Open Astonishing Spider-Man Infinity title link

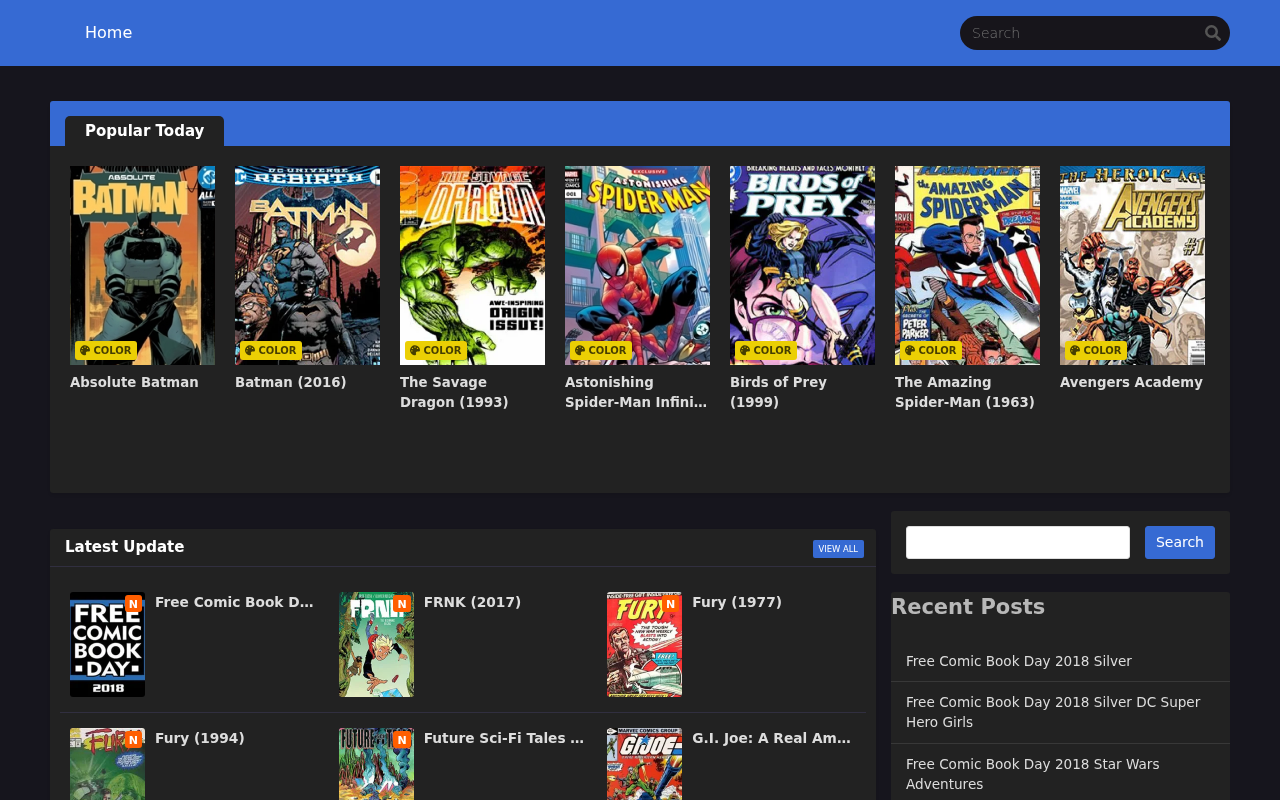point(636,392)
